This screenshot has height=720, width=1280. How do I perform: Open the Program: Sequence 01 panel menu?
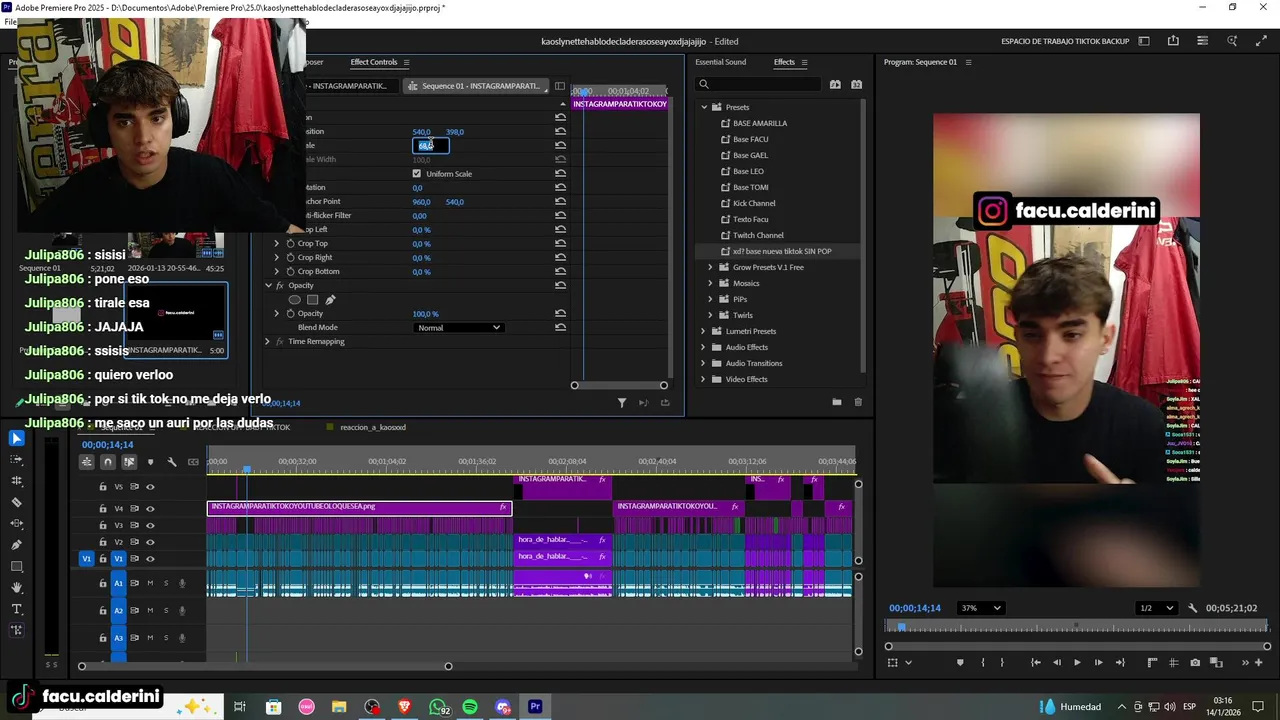[x=968, y=62]
